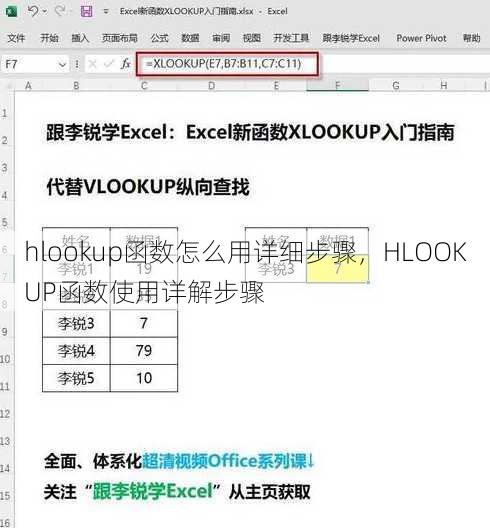Switch to the 开发工具 ribbon tab
Image resolution: width=490 pixels, height=528 pixels.
(x=291, y=38)
